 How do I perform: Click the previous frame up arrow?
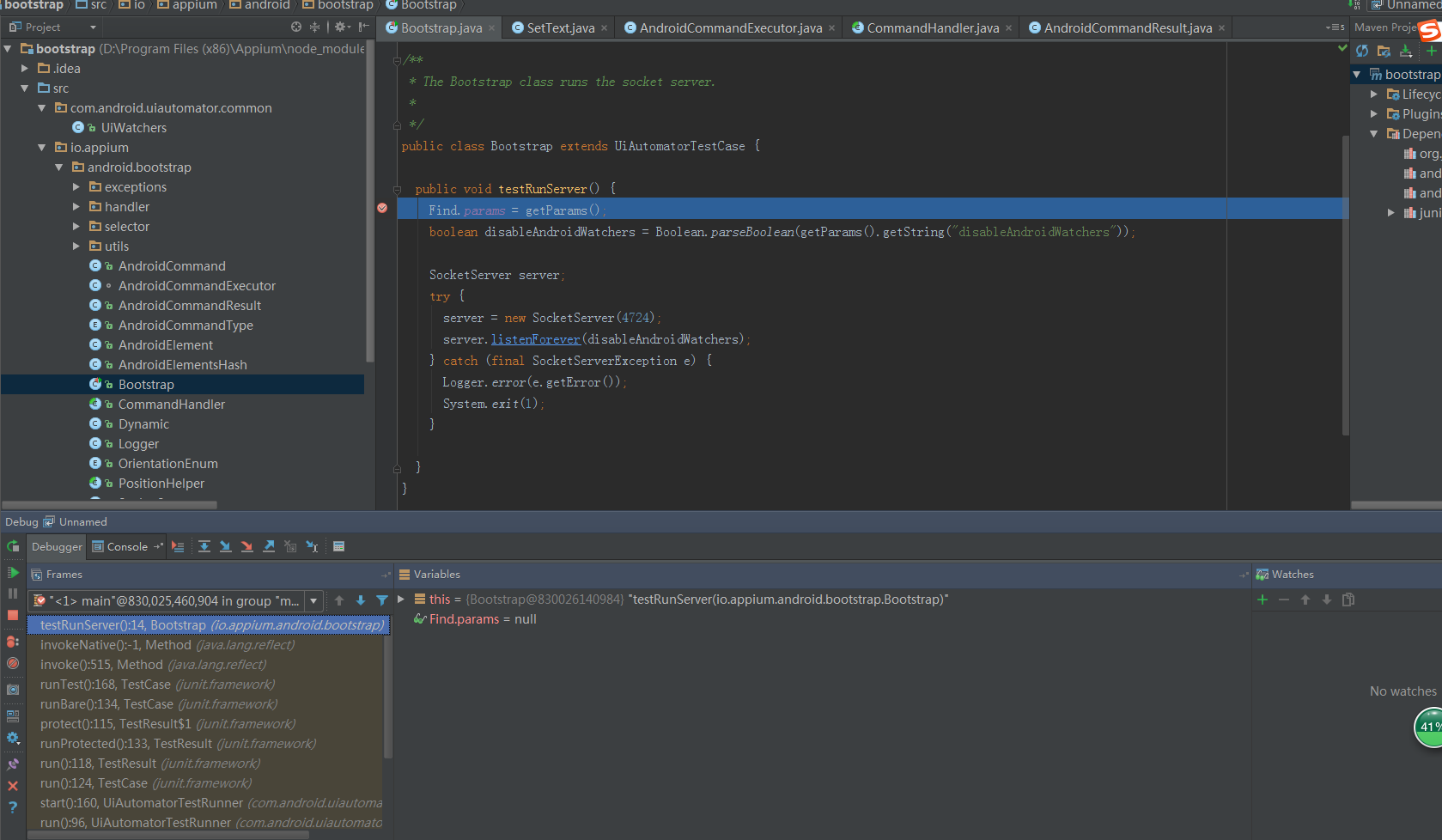tap(339, 600)
